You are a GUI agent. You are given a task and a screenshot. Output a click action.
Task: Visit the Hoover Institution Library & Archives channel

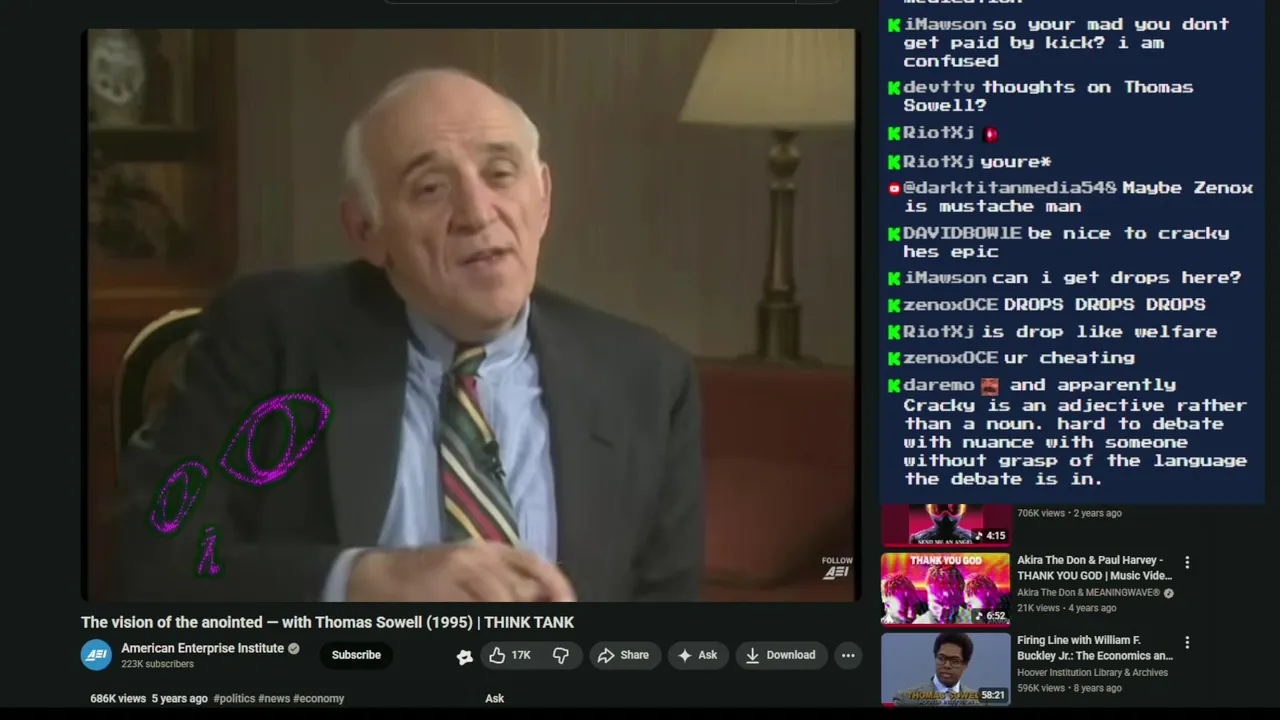(1092, 673)
